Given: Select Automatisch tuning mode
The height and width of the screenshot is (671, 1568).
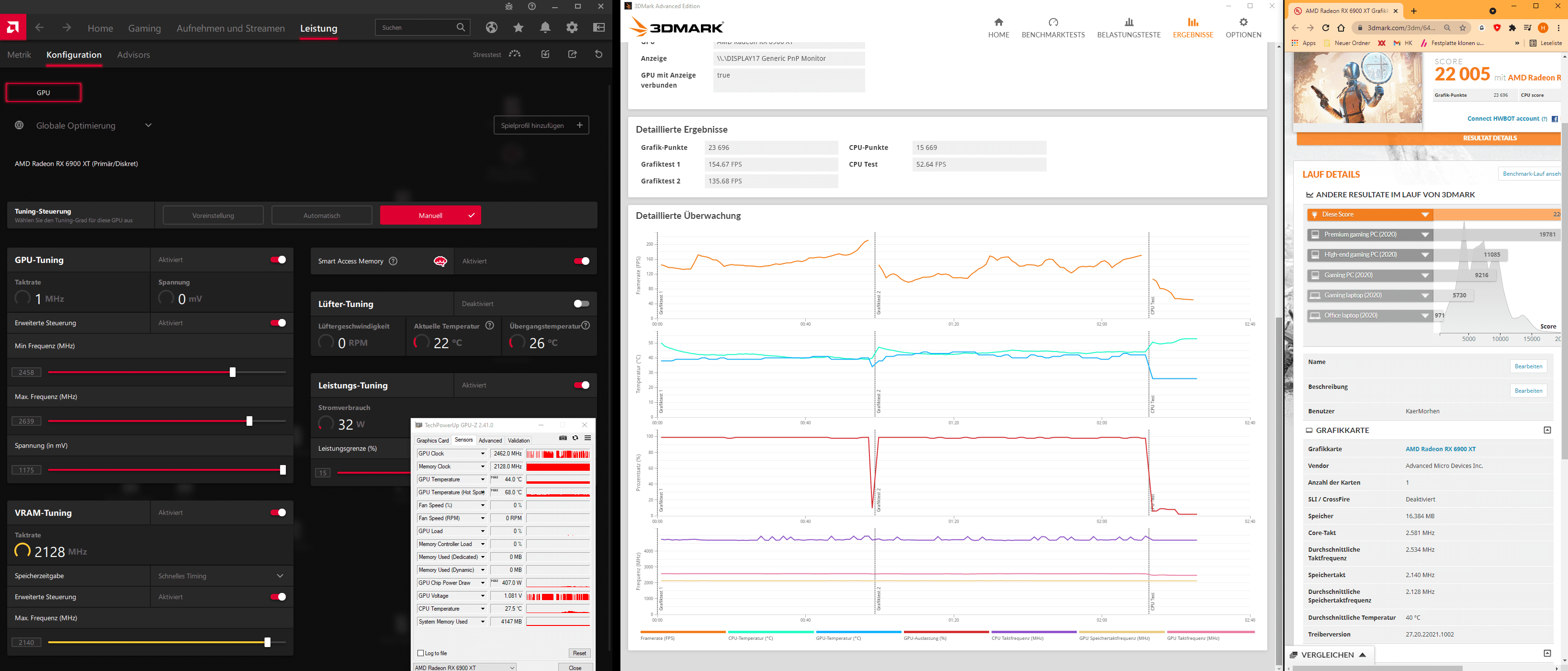Looking at the screenshot, I should 321,216.
